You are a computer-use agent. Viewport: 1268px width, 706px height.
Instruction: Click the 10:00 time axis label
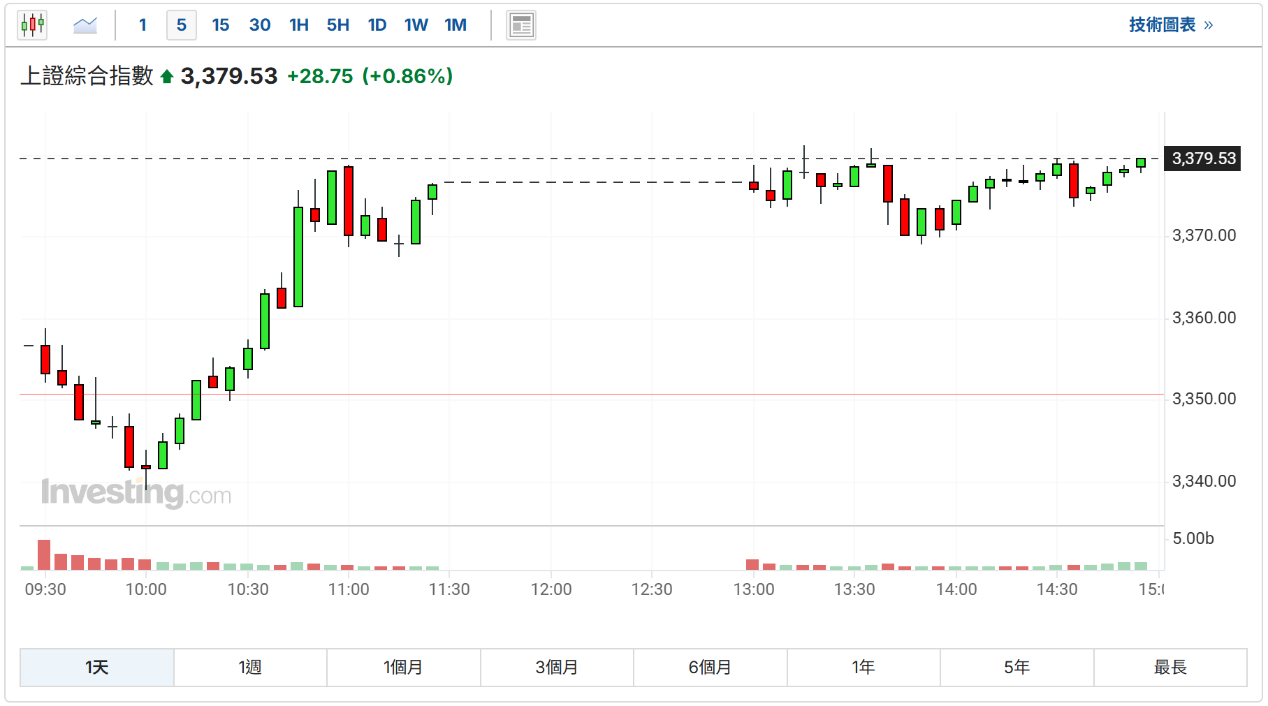click(146, 590)
